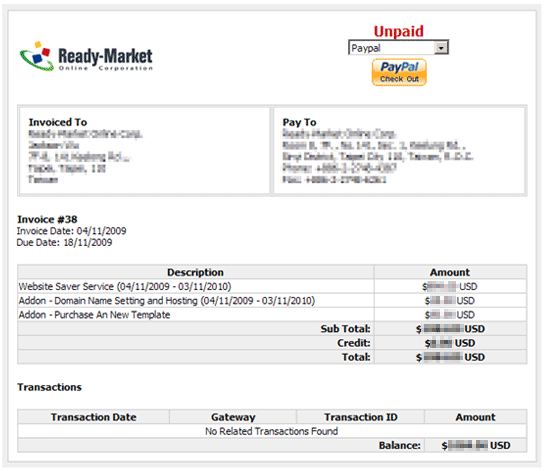Click Due Date: 18/11/2009 line
Viewport: 545px width, 471px height.
tap(64, 242)
